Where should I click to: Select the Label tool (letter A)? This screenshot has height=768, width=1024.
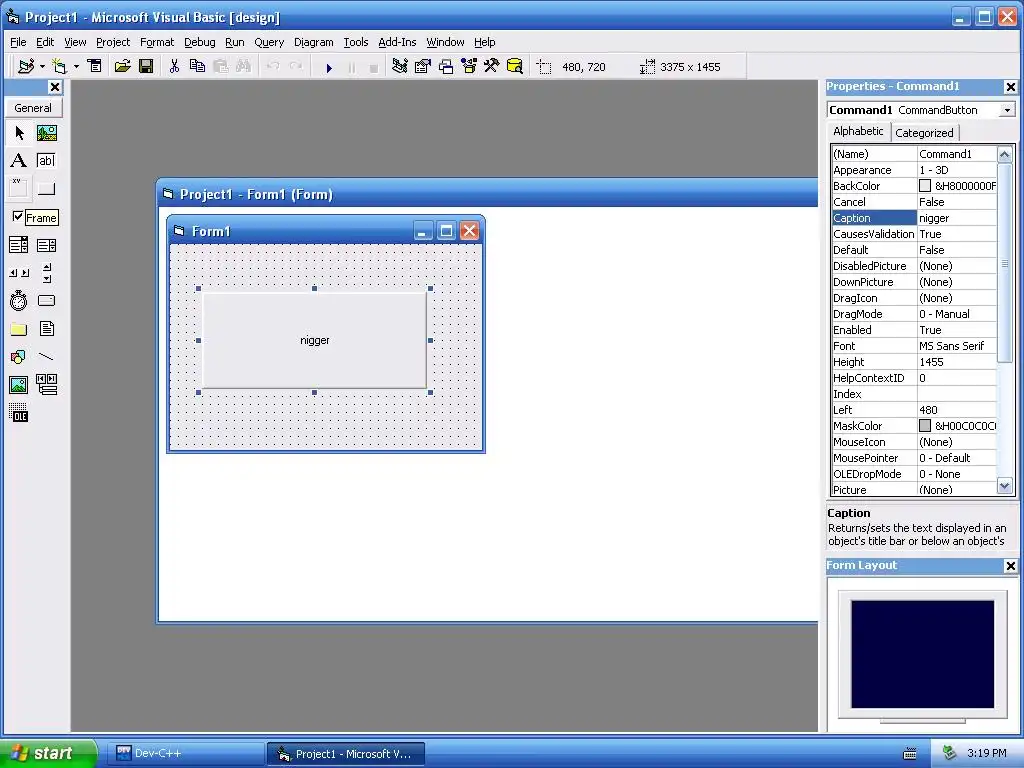pos(19,161)
